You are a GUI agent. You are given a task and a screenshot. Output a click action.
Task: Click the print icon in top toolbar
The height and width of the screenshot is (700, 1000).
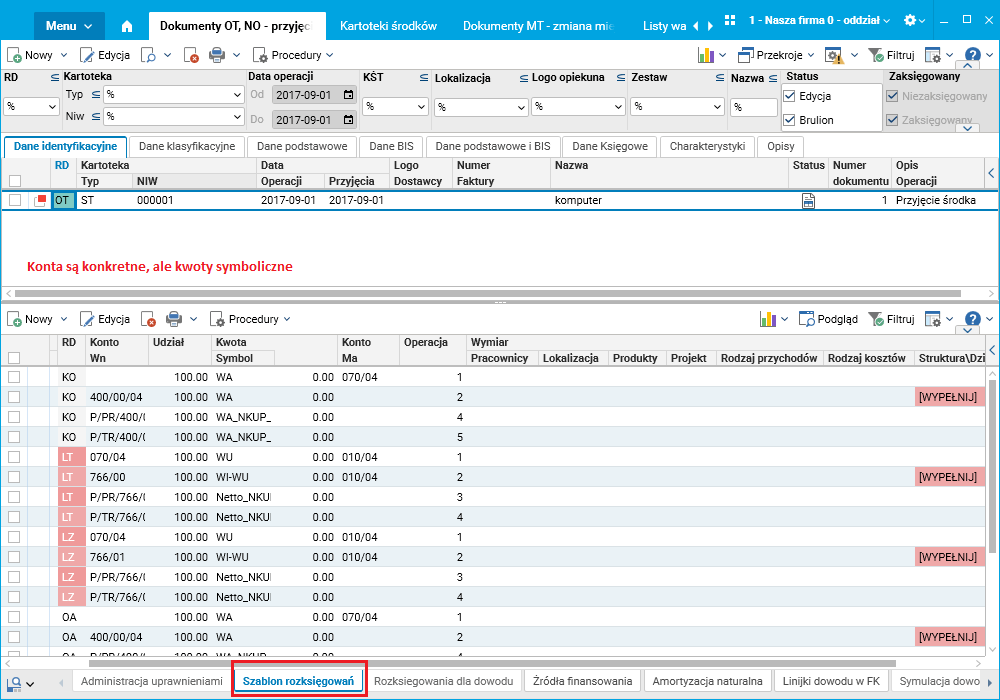tap(217, 55)
